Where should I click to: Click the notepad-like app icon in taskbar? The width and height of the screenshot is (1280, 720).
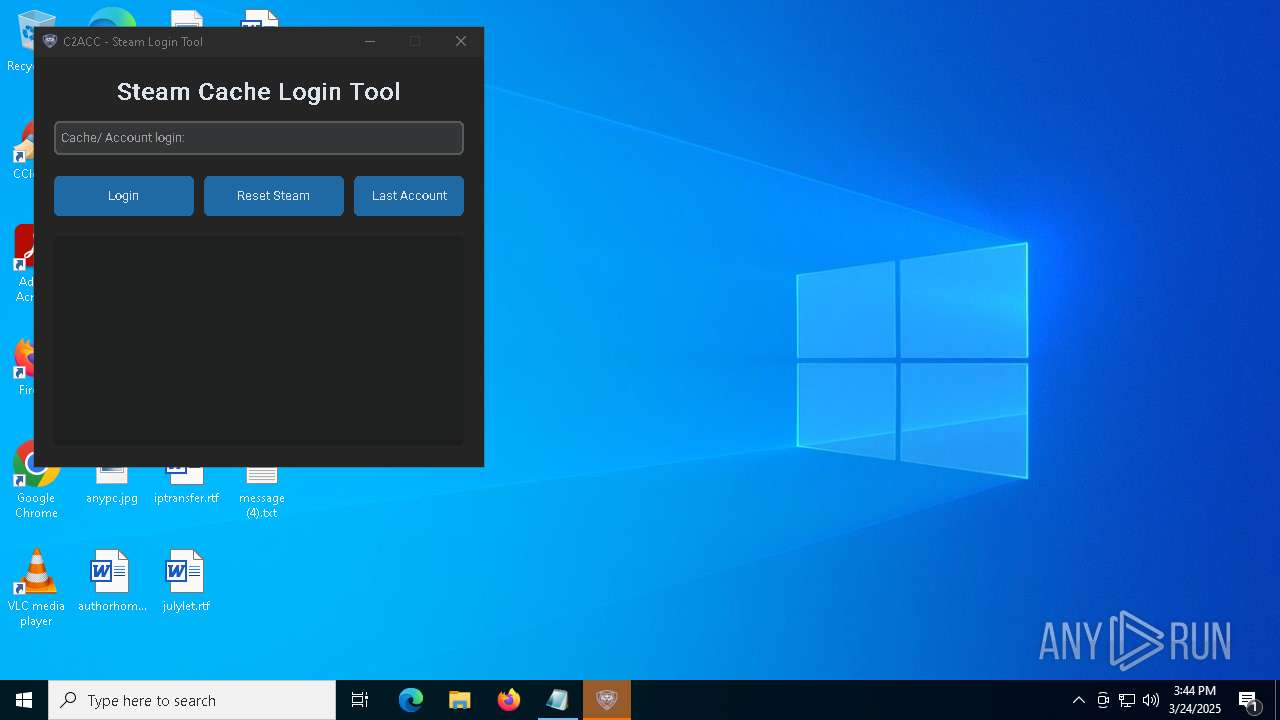(558, 700)
